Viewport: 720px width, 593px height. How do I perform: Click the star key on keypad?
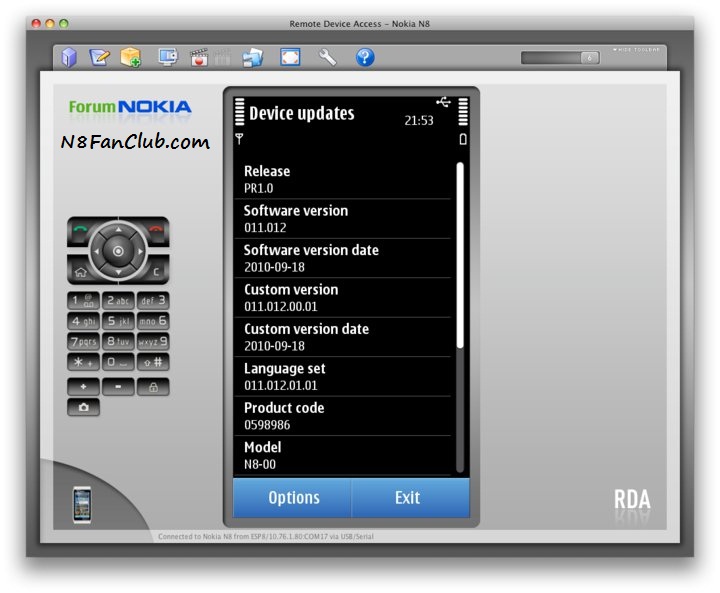coord(83,362)
